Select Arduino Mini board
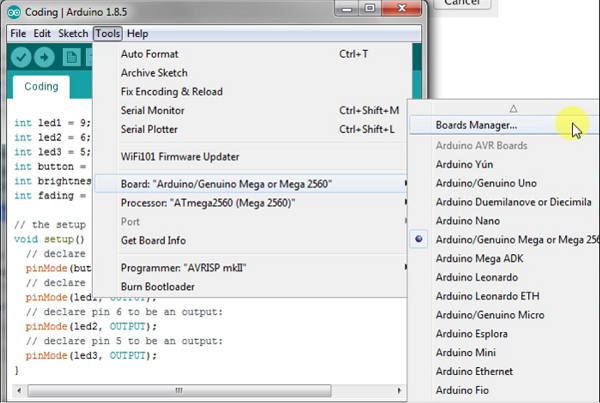This screenshot has width=600, height=403. tap(504, 352)
